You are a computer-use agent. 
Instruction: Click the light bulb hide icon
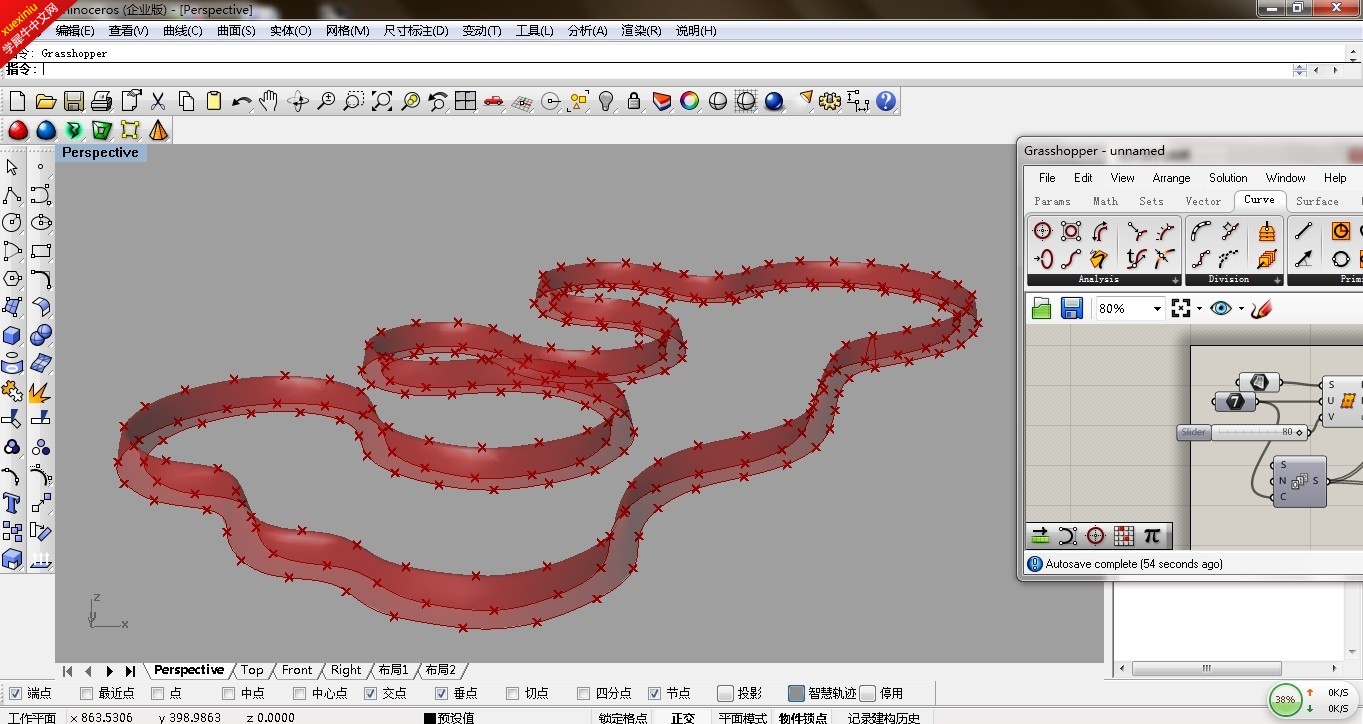pos(606,101)
